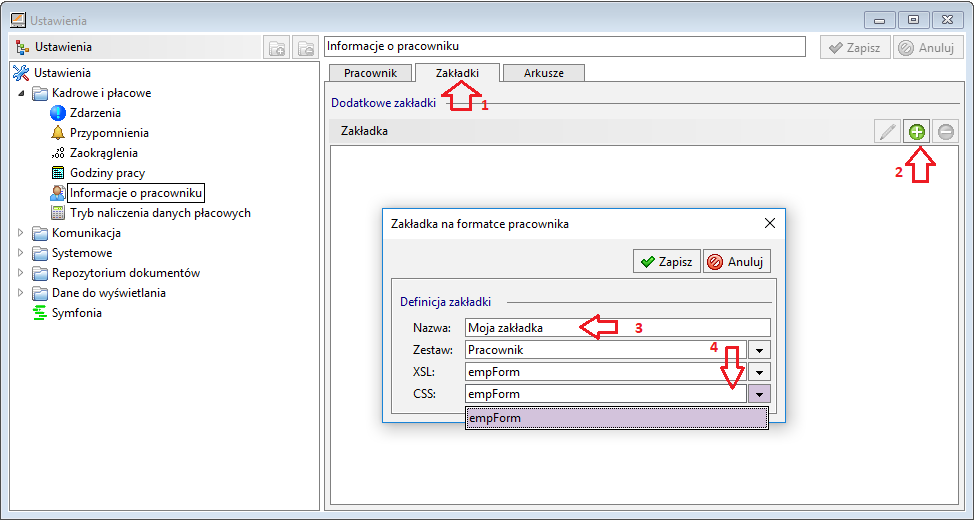Click the second folder toolbar icon
The image size is (978, 524).
coord(306,47)
